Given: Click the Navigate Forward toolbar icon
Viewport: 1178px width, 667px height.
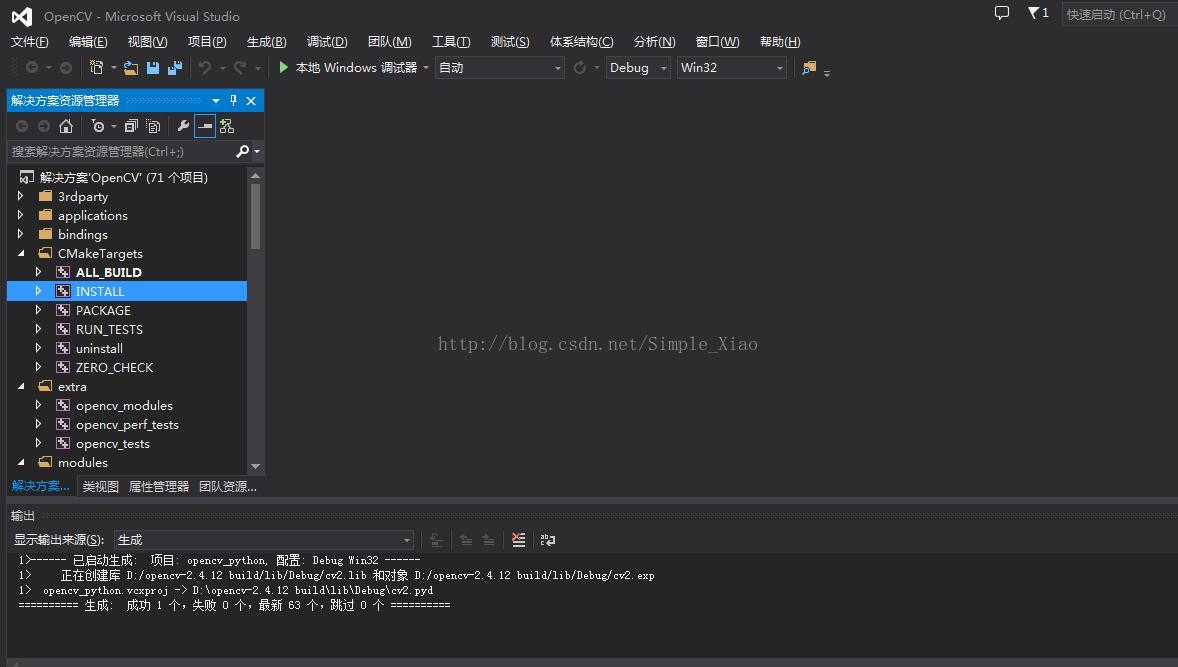Looking at the screenshot, I should [66, 68].
